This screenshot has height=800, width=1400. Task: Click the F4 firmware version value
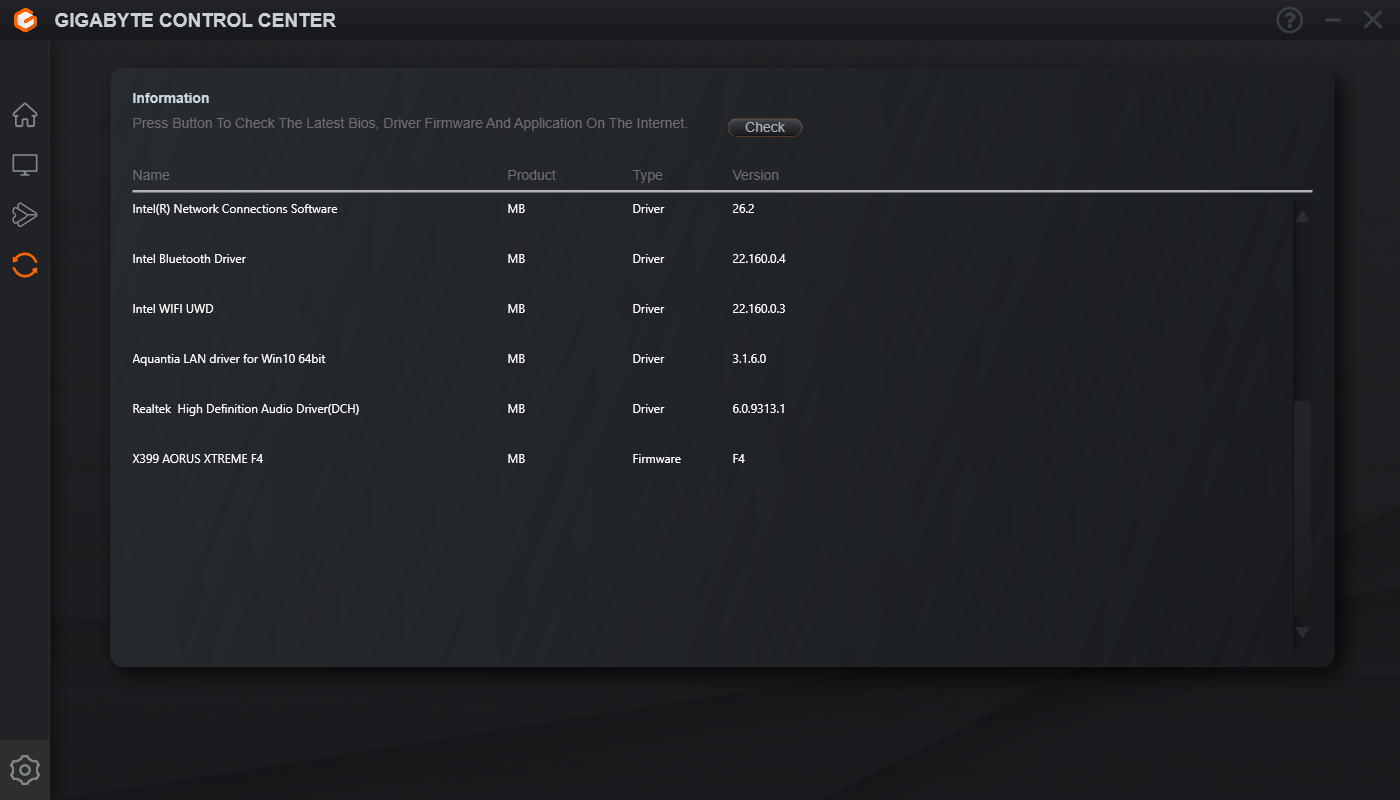click(739, 459)
